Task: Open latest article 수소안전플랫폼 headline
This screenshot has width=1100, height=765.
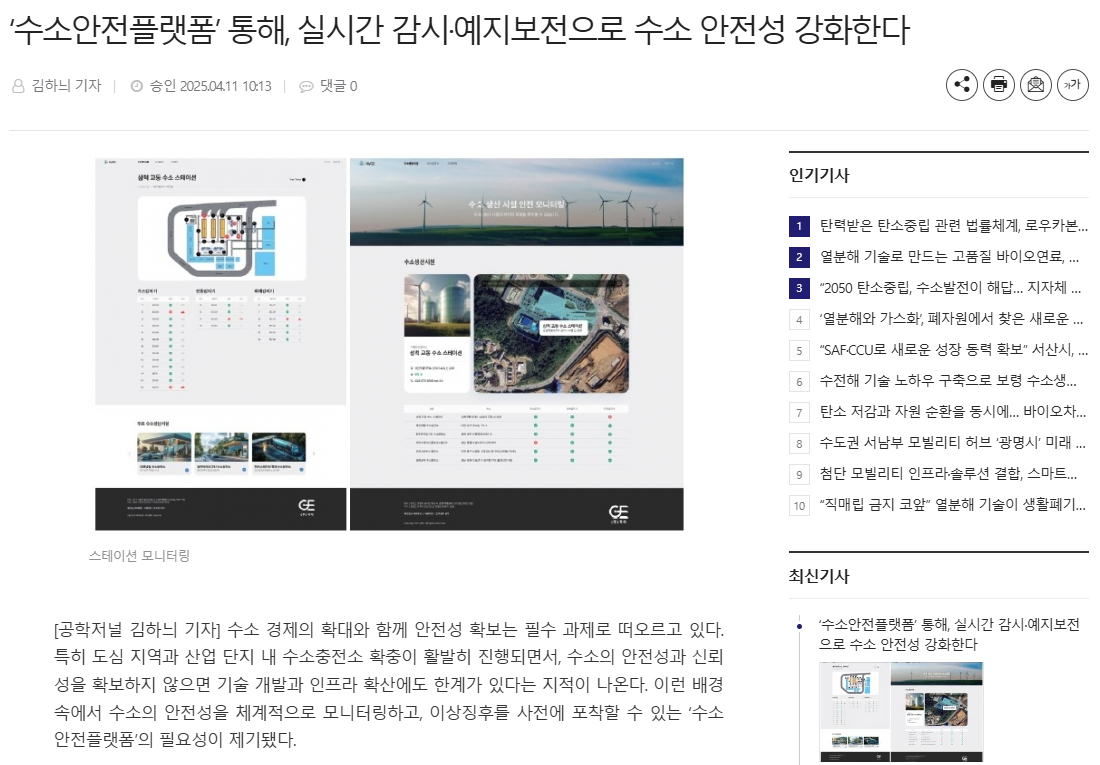Action: coord(948,634)
